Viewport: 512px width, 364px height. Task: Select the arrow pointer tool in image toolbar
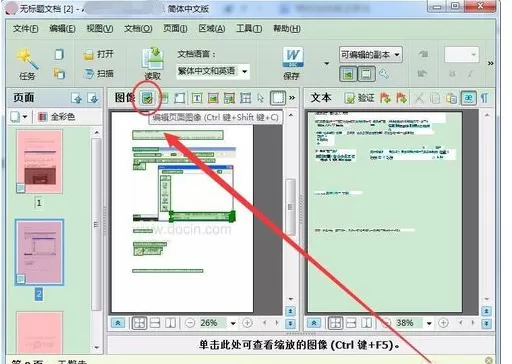(261, 98)
